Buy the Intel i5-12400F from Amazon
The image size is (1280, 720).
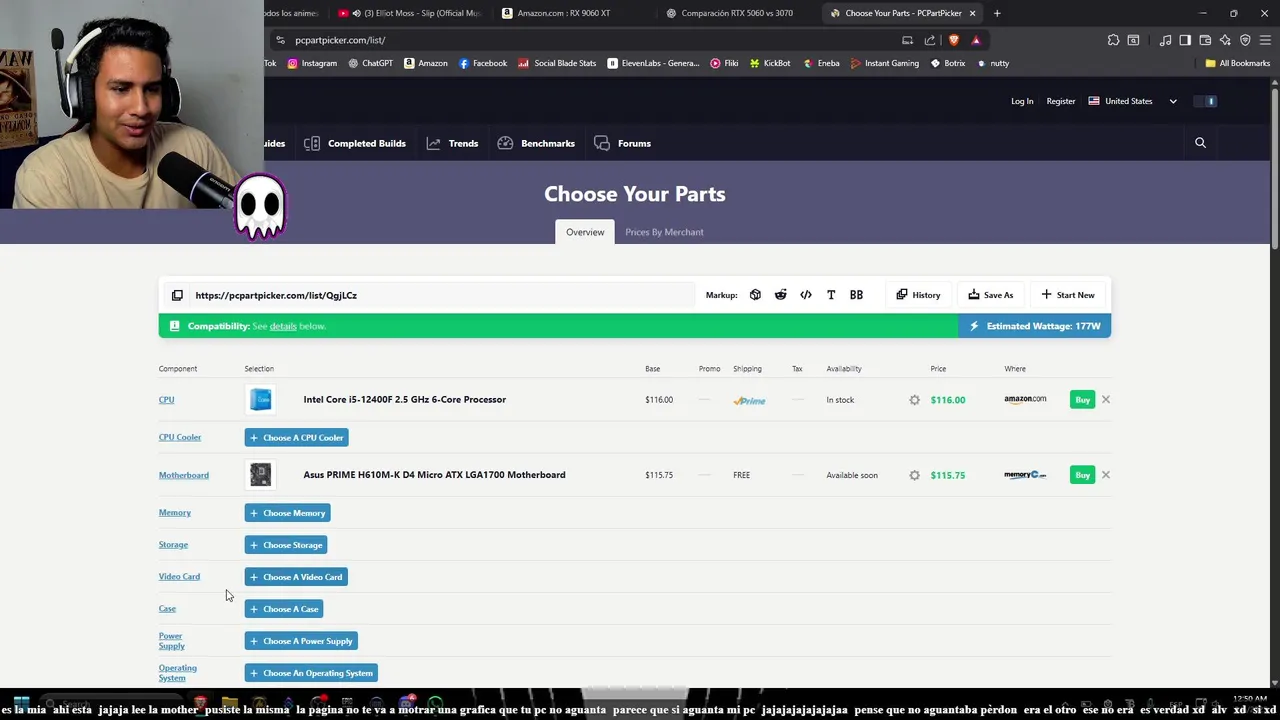click(x=1082, y=400)
